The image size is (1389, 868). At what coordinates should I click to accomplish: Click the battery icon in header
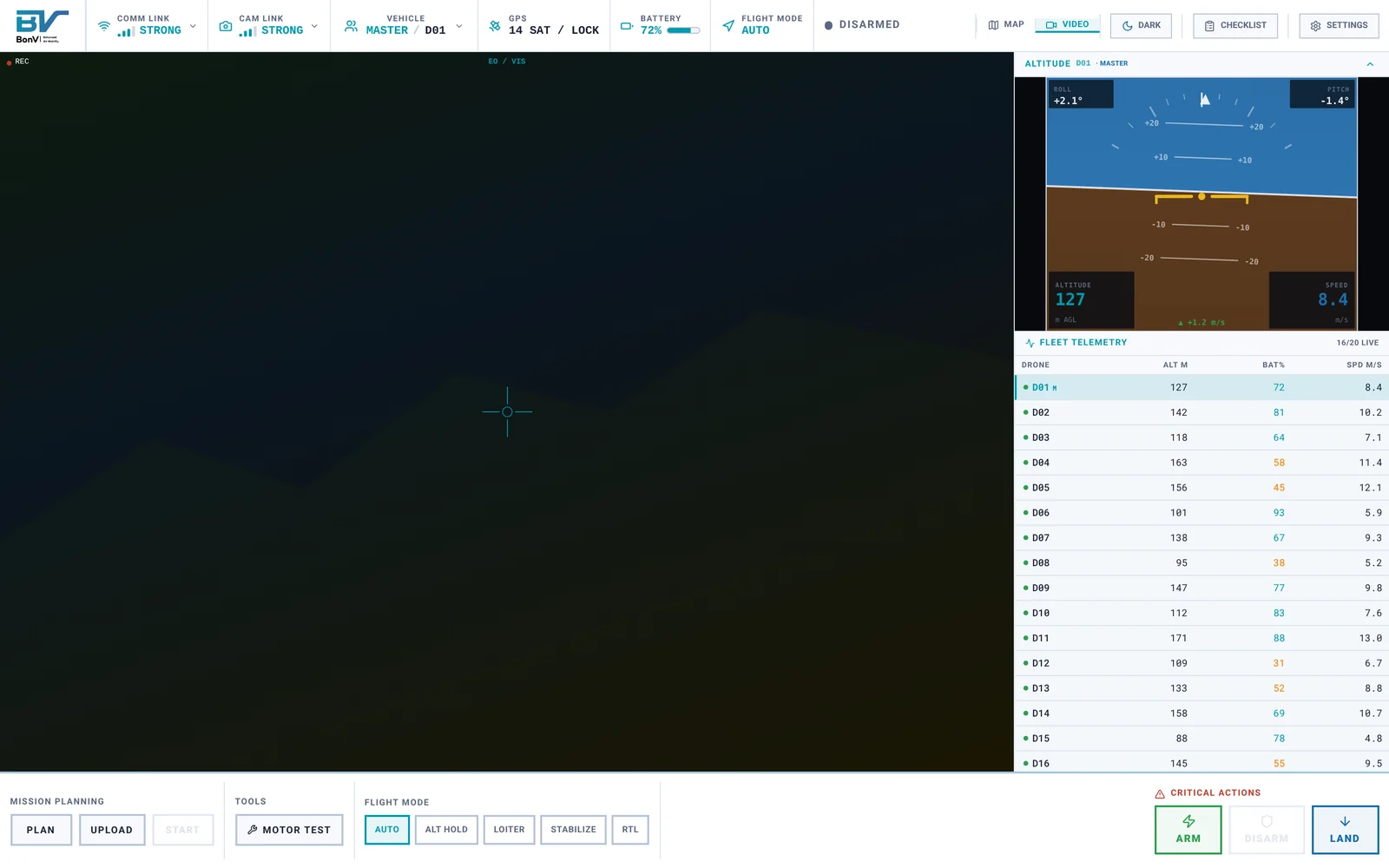tap(627, 26)
